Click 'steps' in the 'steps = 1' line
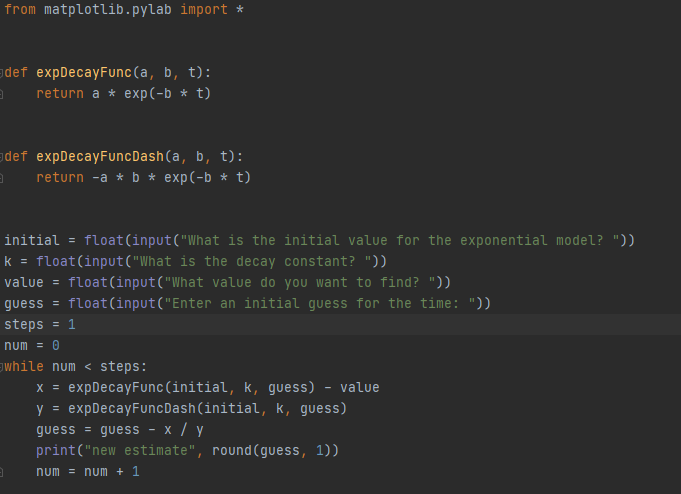The width and height of the screenshot is (681, 494). pos(24,325)
